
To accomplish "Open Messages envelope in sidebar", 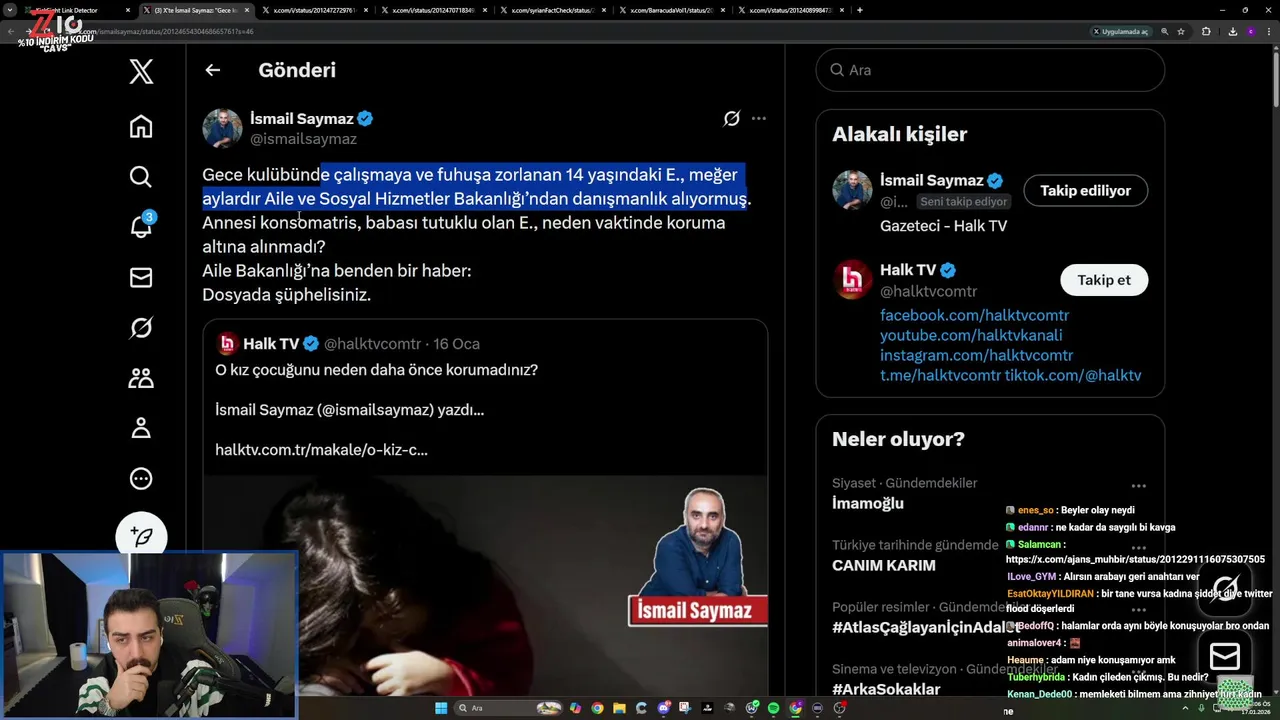I will coord(141,278).
